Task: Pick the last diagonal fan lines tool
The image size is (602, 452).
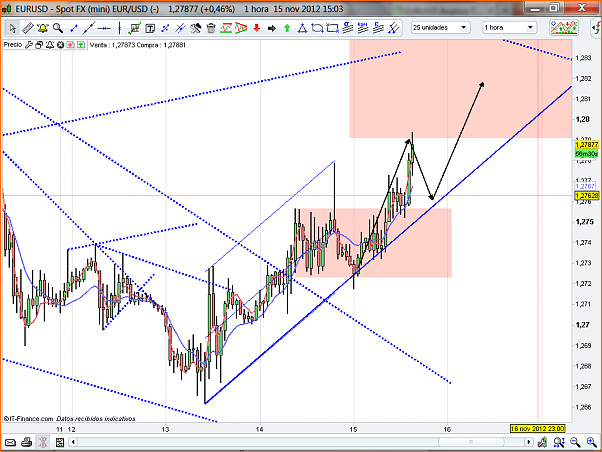Action: (x=393, y=28)
